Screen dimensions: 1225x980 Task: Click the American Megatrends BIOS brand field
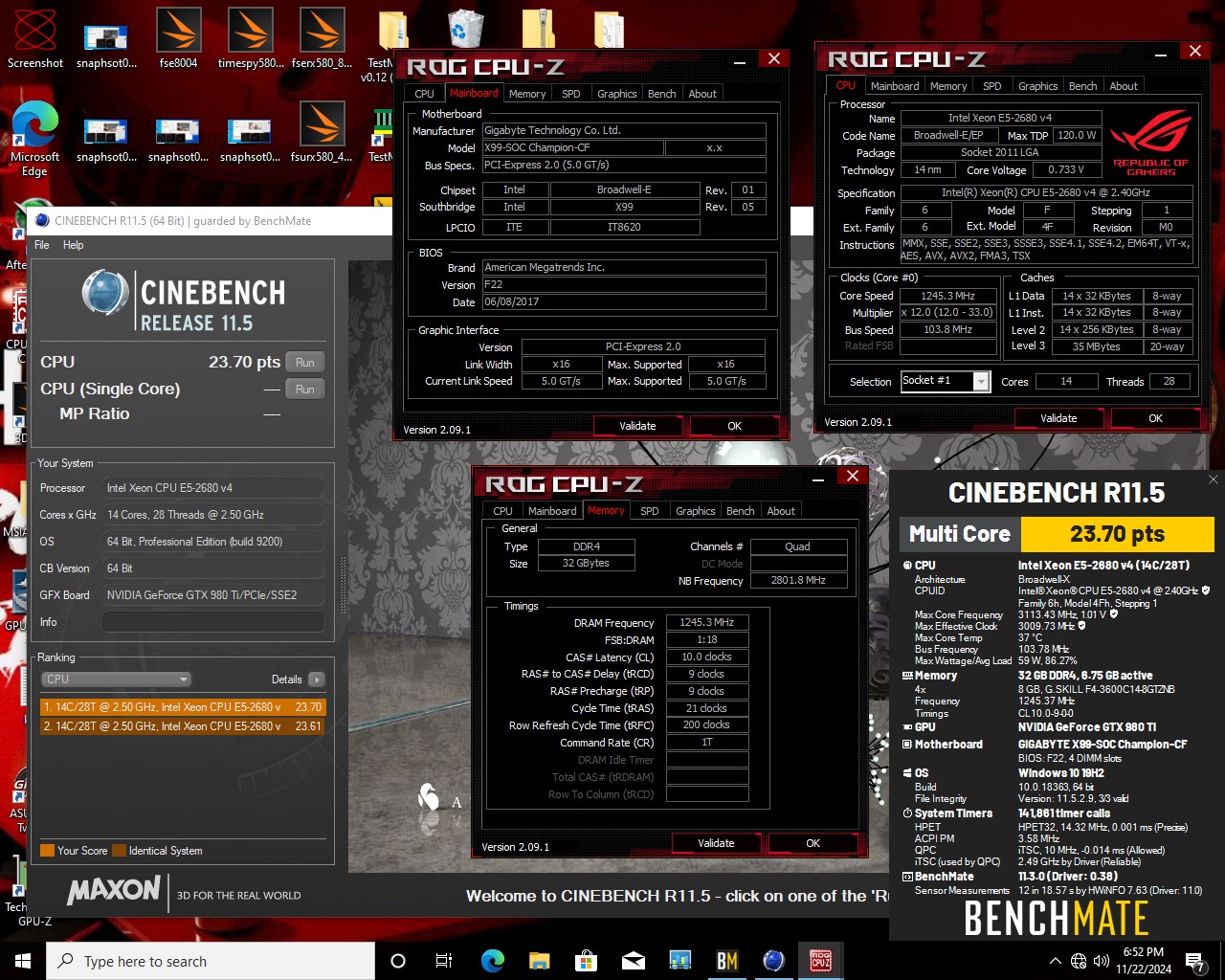point(624,267)
